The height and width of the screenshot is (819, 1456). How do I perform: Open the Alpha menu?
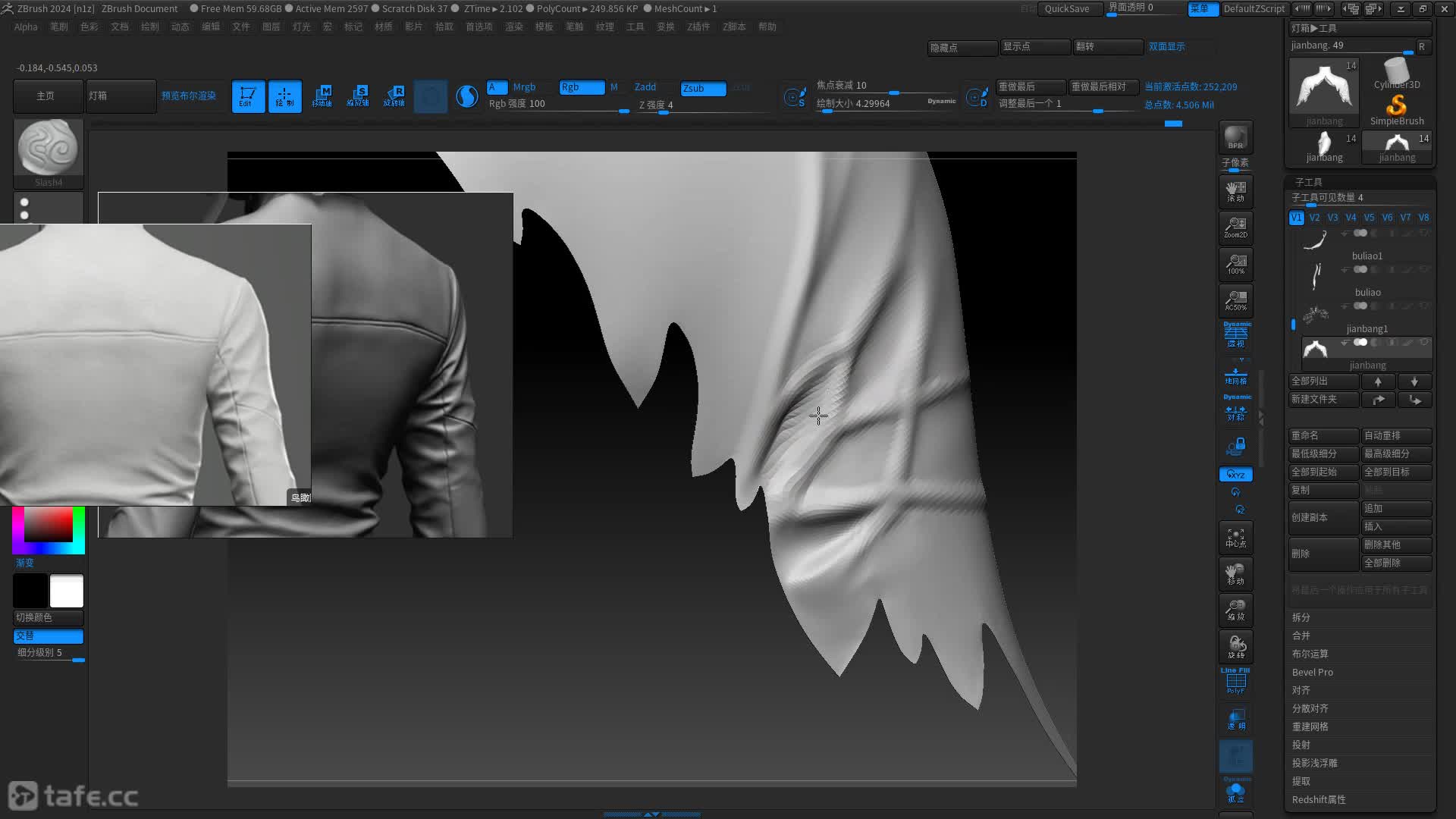point(26,27)
